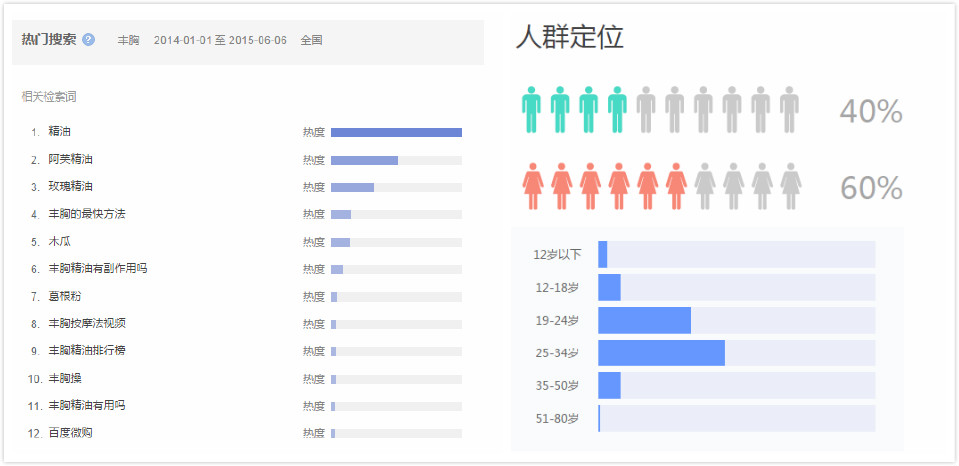Click the date range 2014-01-01 至 2015-06-06

click(x=220, y=40)
